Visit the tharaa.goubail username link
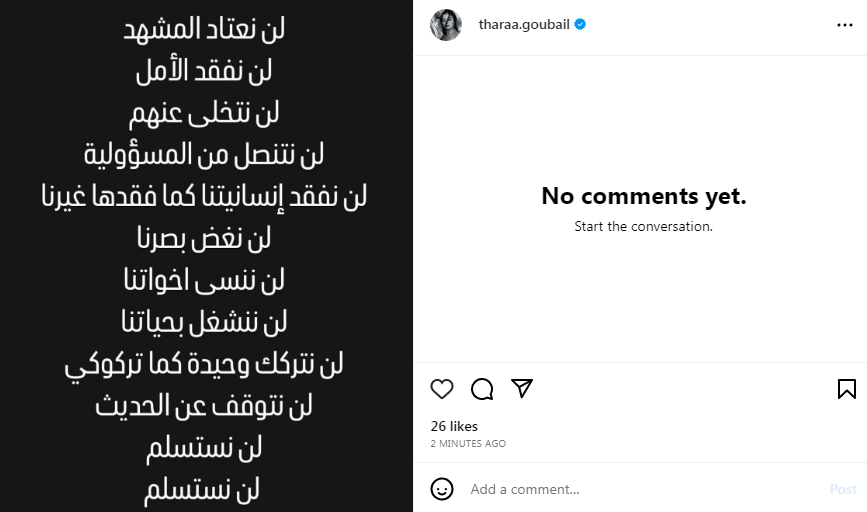Image resolution: width=867 pixels, height=512 pixels. [x=524, y=25]
